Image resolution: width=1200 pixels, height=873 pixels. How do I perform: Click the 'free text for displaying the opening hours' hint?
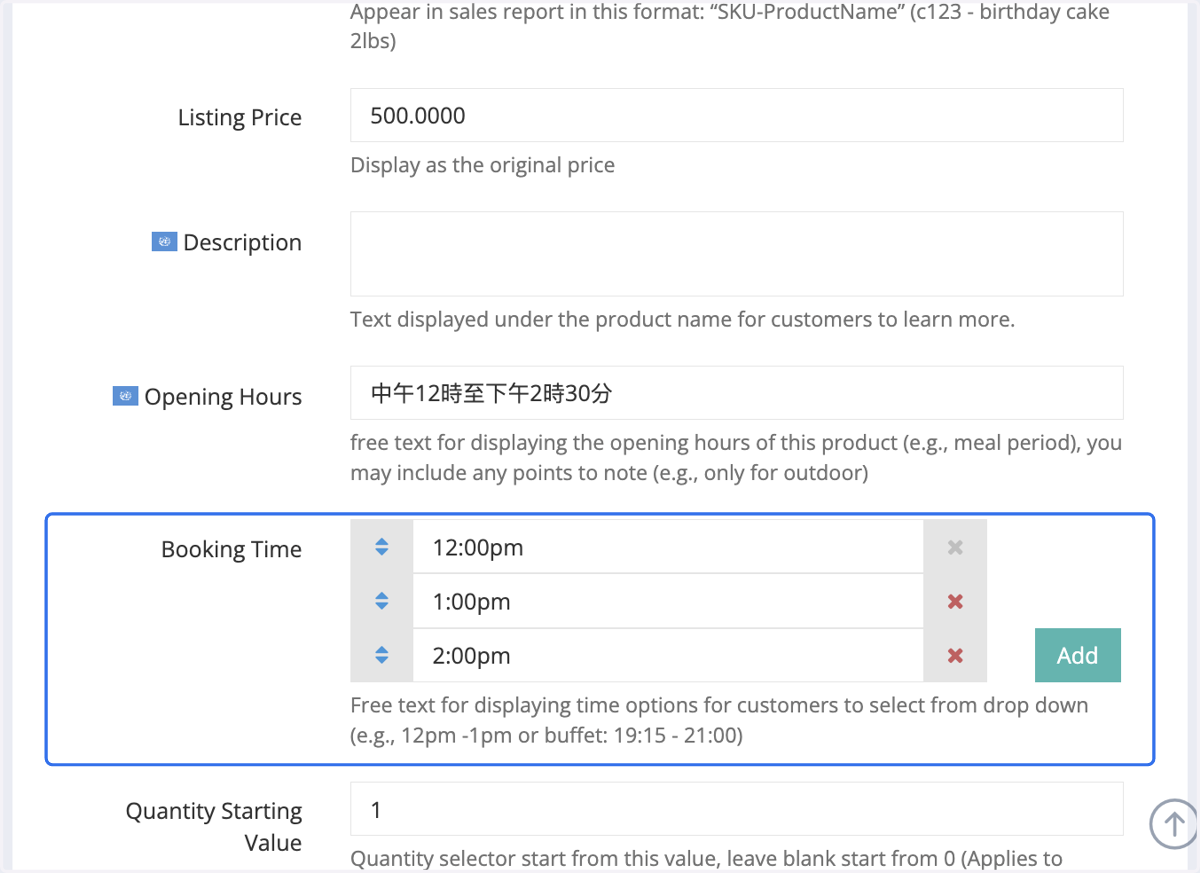pos(736,457)
